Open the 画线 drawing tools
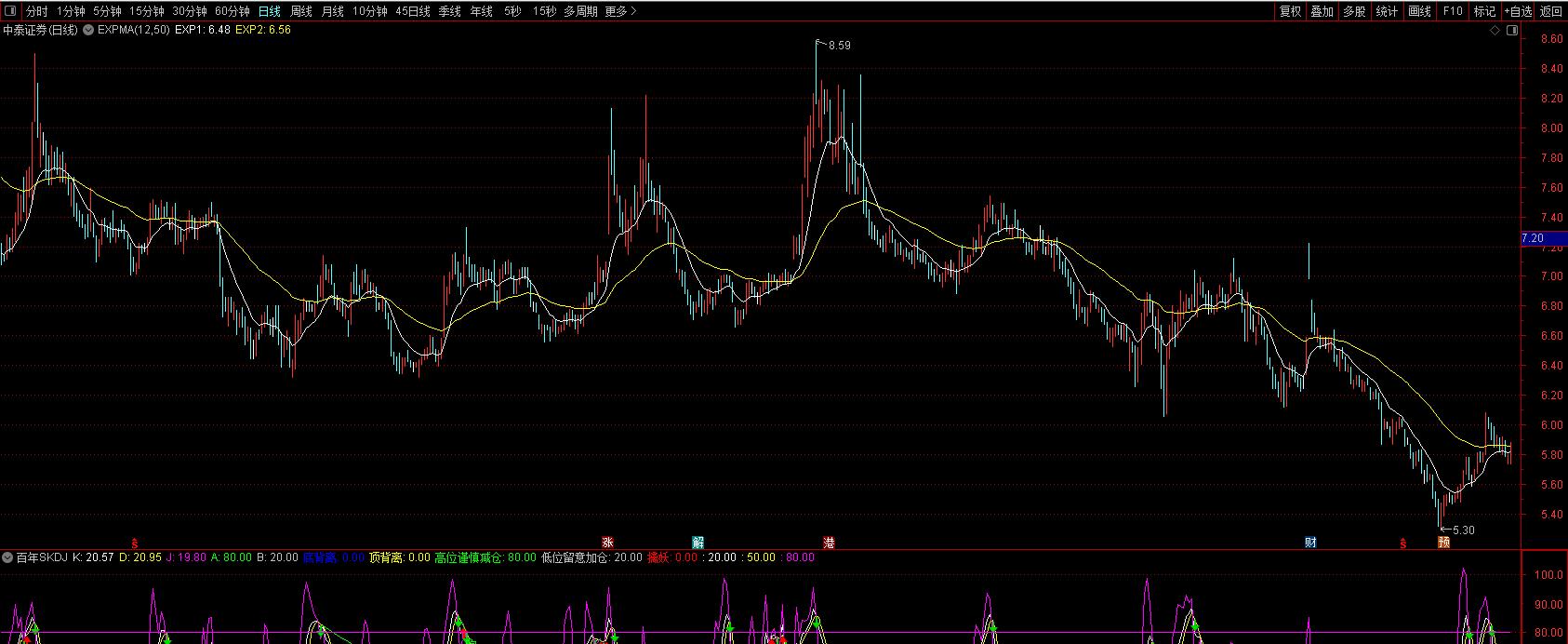 pos(1419,11)
